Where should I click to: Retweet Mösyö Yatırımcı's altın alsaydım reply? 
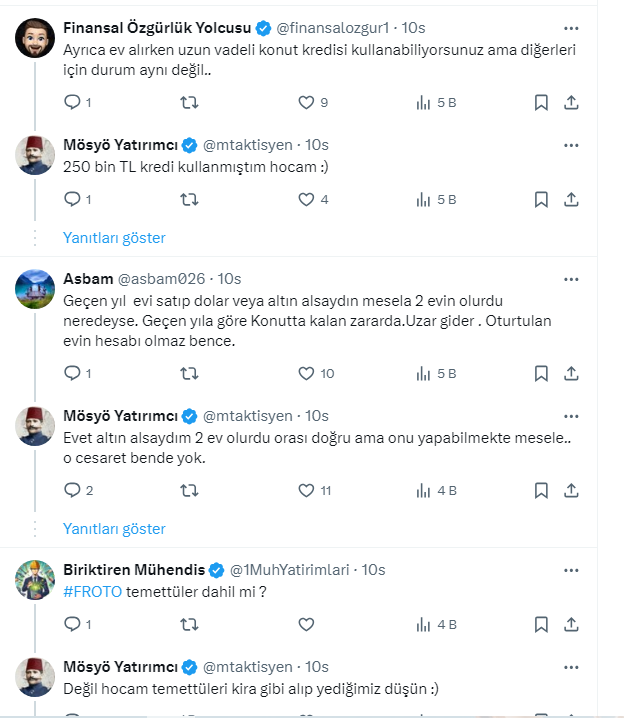pyautogui.click(x=188, y=490)
